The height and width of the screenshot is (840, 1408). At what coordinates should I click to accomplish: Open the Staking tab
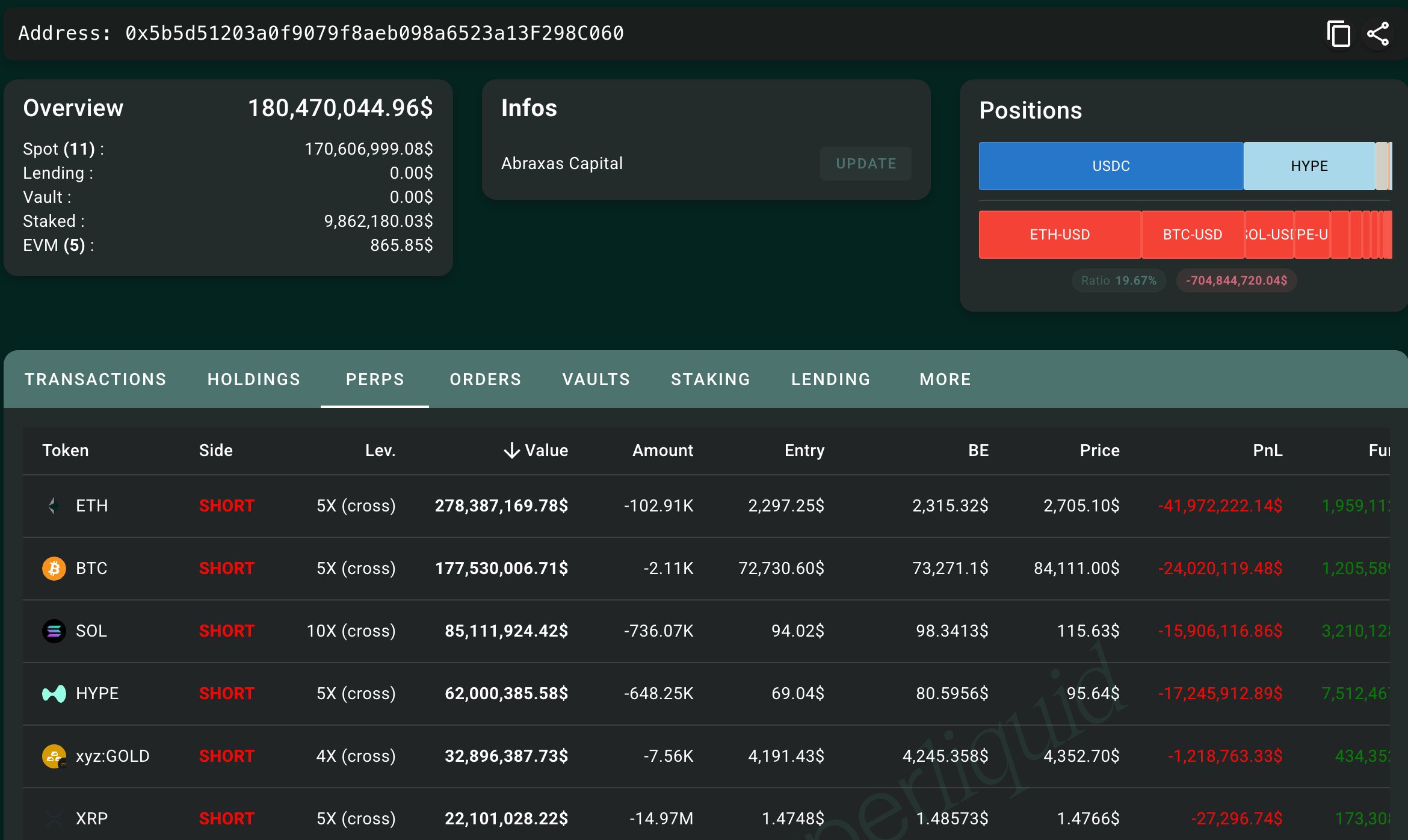point(711,379)
